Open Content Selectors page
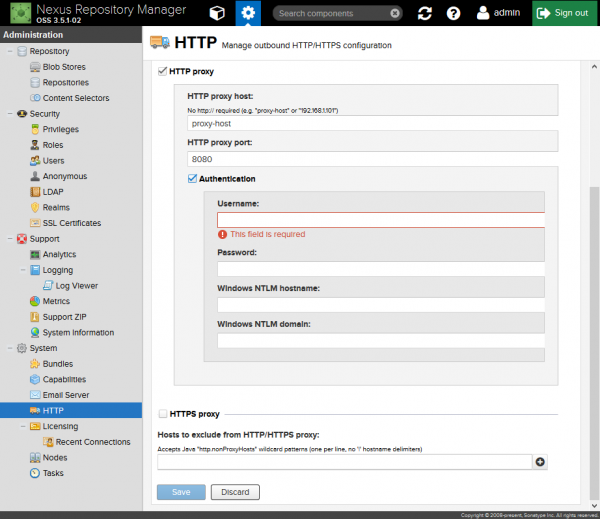 (76, 98)
